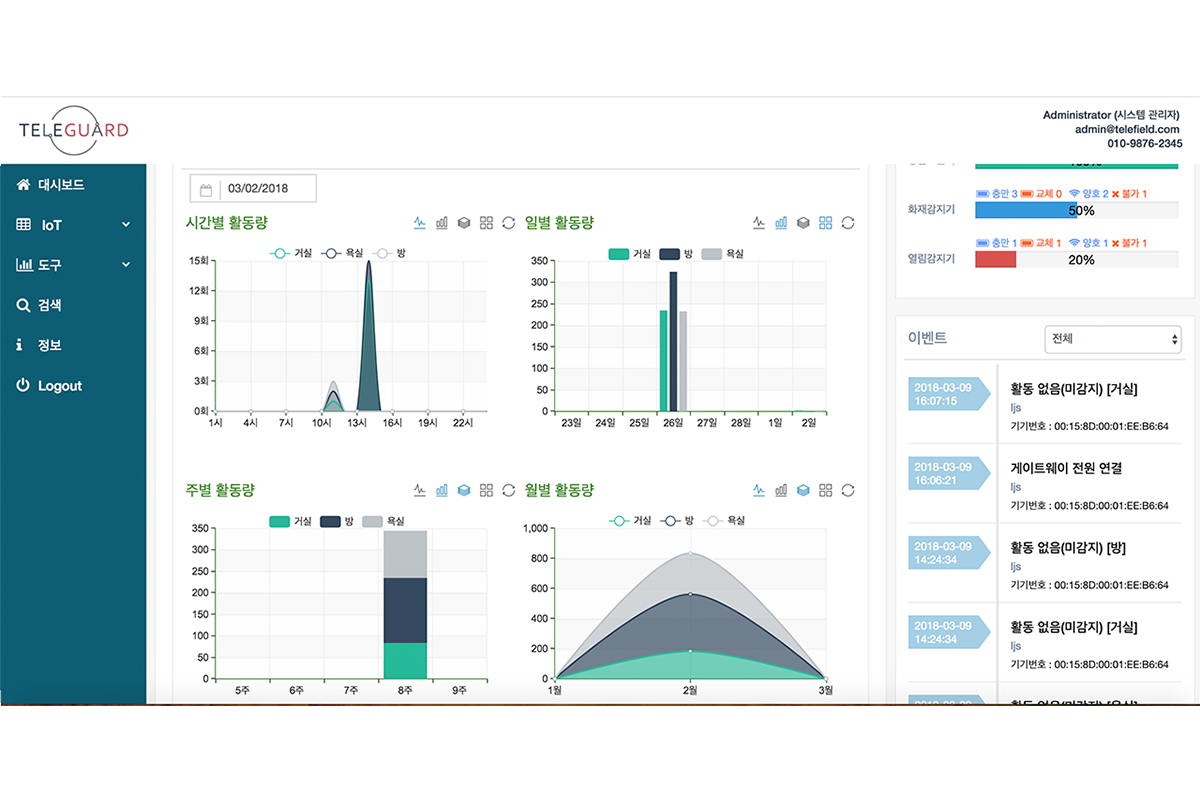Viewport: 1200px width, 800px height.
Task: Open the 대시보드 menu item
Action: [x=60, y=185]
